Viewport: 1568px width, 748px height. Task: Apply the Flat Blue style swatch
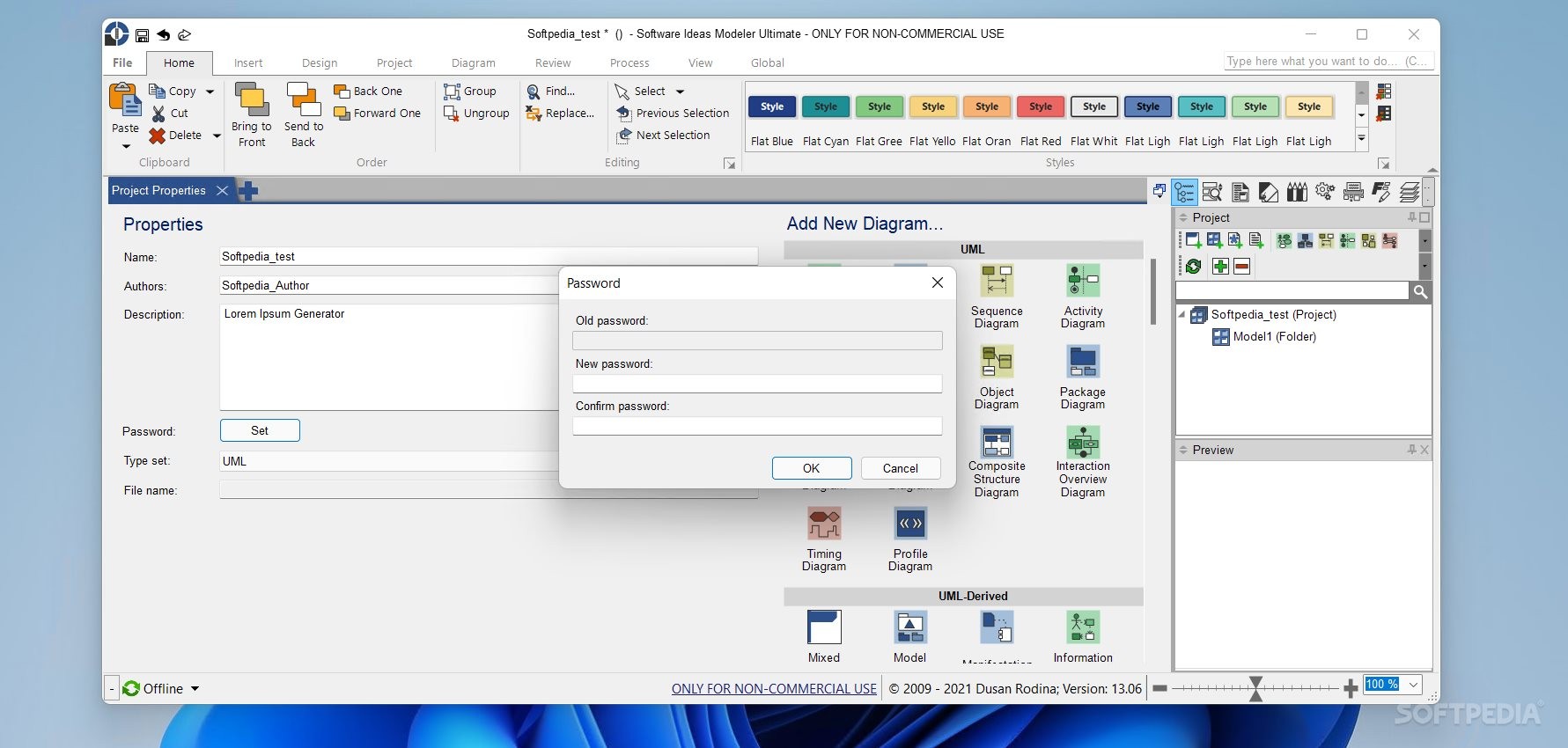(x=772, y=106)
